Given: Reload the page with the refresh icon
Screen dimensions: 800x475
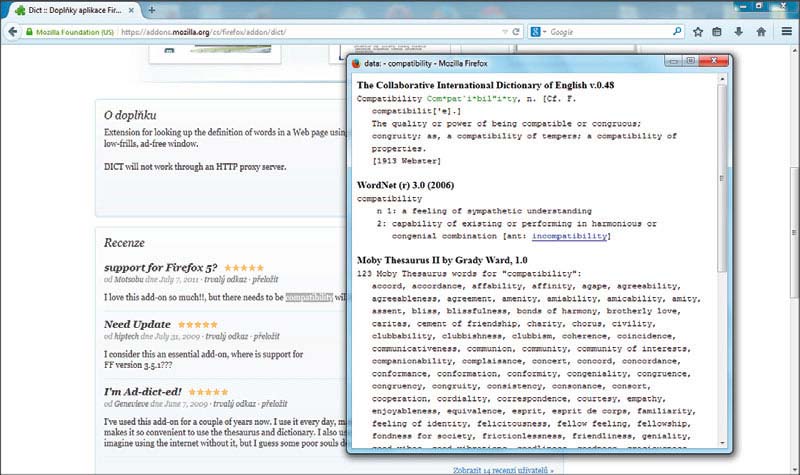Looking at the screenshot, I should [x=516, y=32].
